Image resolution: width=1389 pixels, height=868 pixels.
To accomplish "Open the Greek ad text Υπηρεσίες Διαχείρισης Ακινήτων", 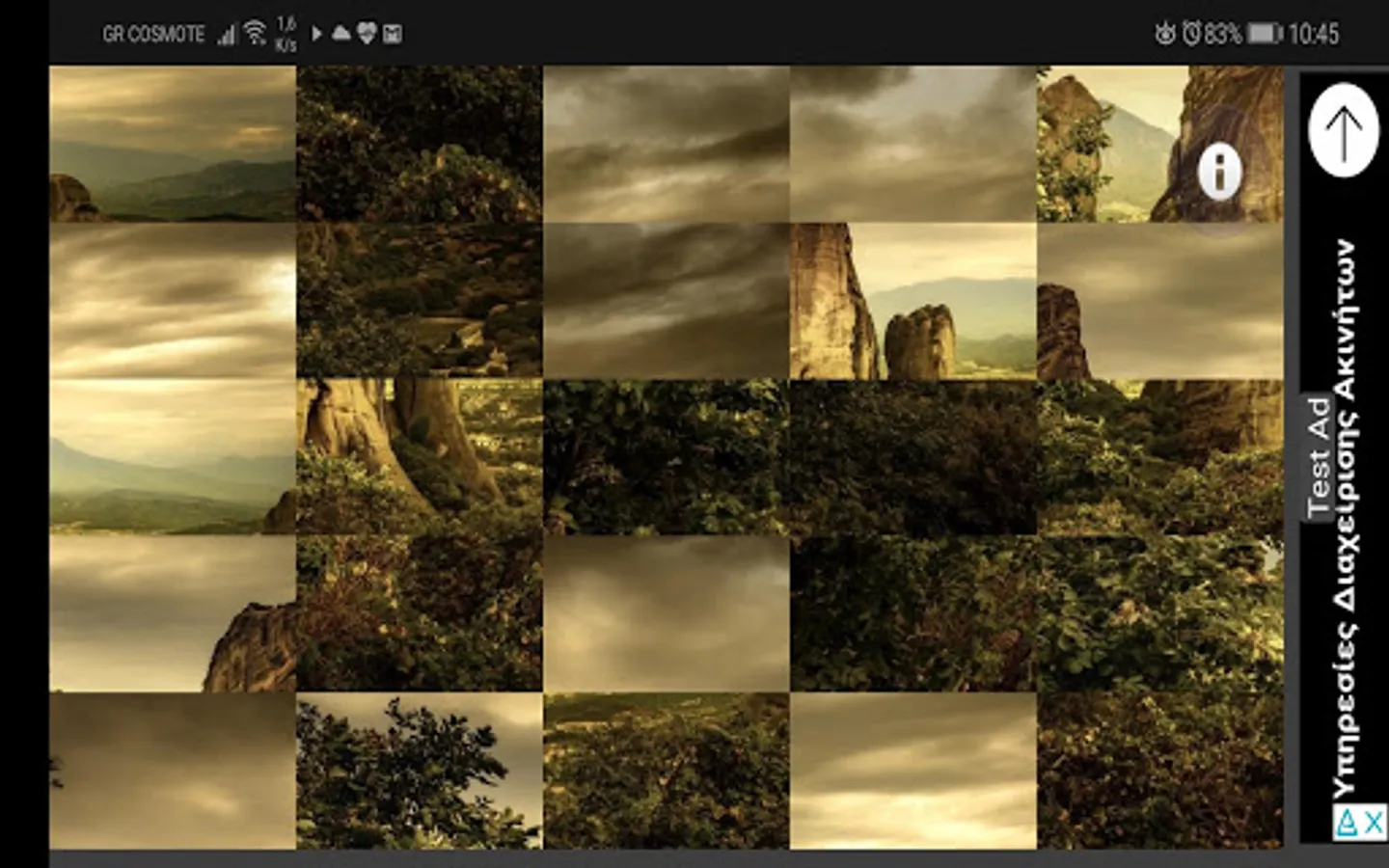I will click(x=1346, y=519).
